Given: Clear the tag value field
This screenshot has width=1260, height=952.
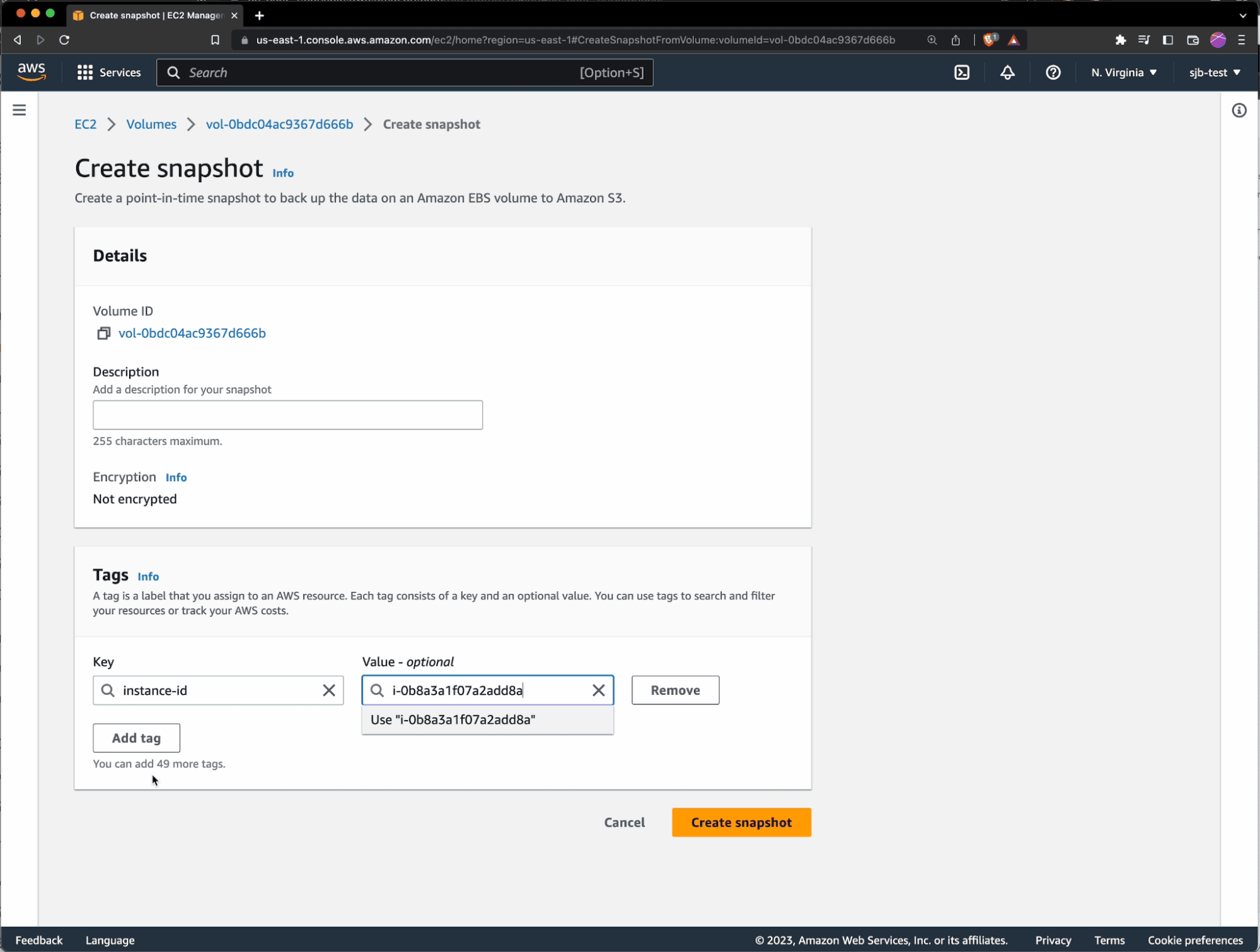Looking at the screenshot, I should tap(599, 690).
